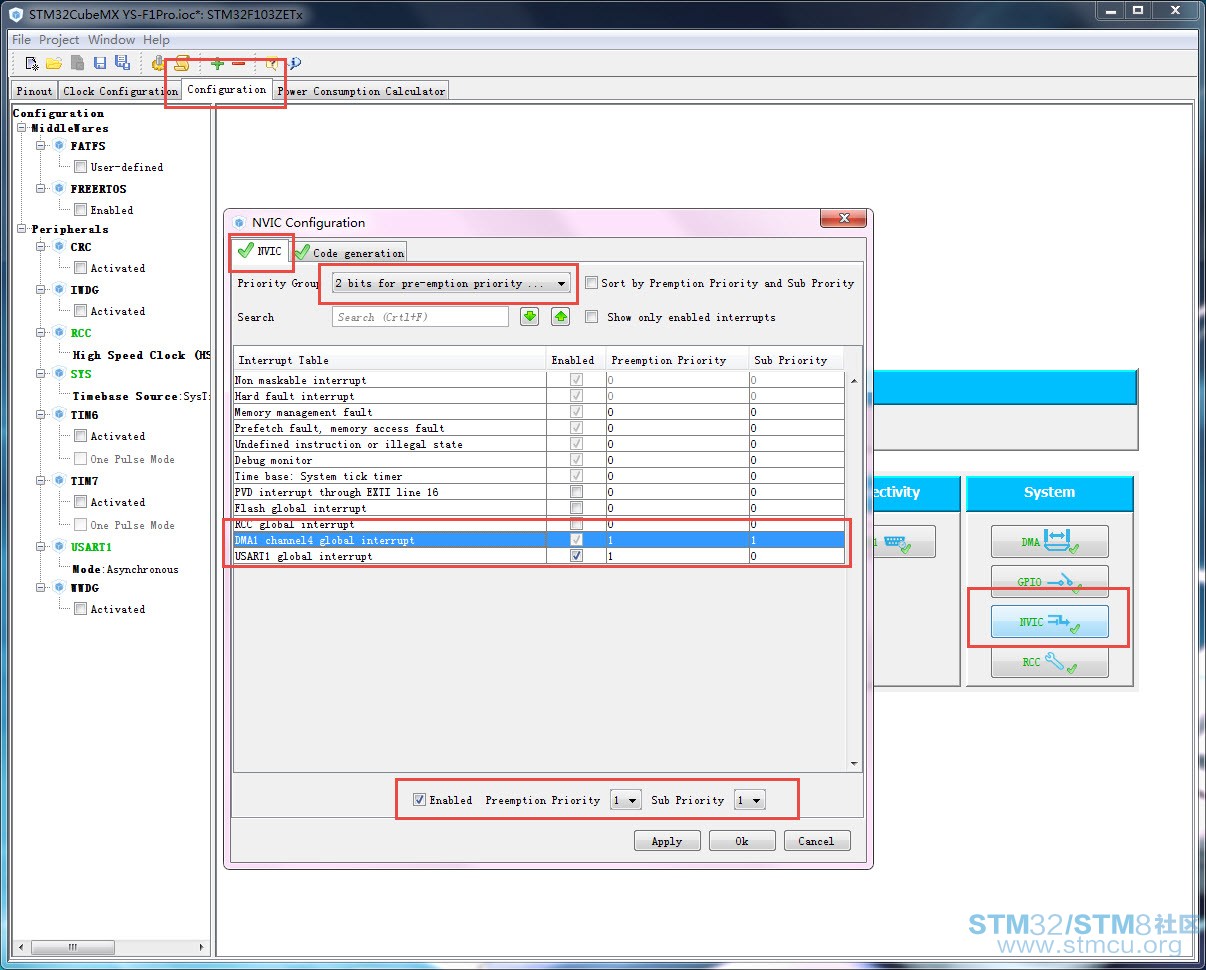This screenshot has width=1206, height=970.
Task: Open the DMA system configuration button
Action: [x=1049, y=541]
